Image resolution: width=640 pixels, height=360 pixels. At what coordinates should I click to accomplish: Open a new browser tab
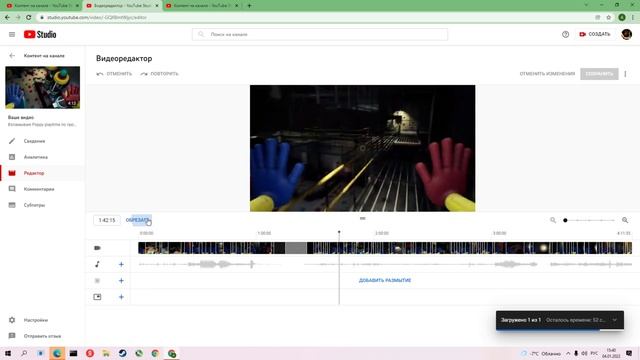coord(249,6)
